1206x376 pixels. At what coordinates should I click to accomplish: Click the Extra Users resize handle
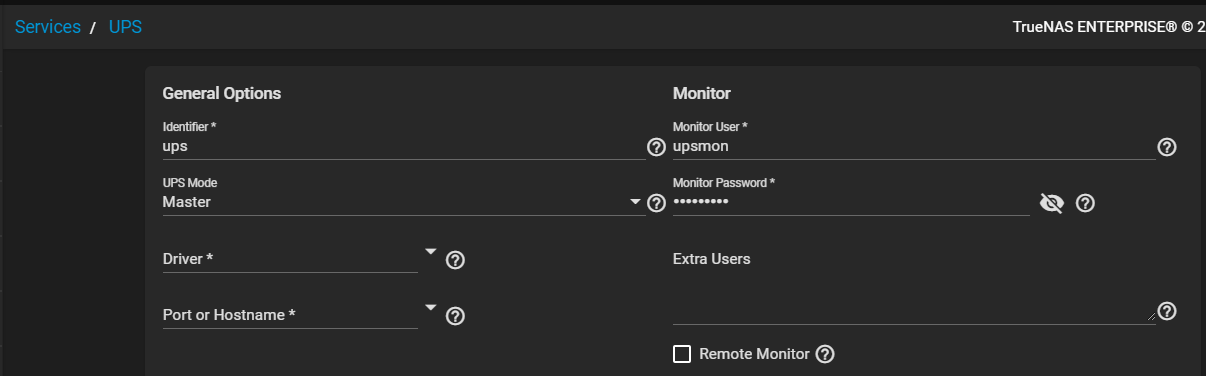point(1150,317)
